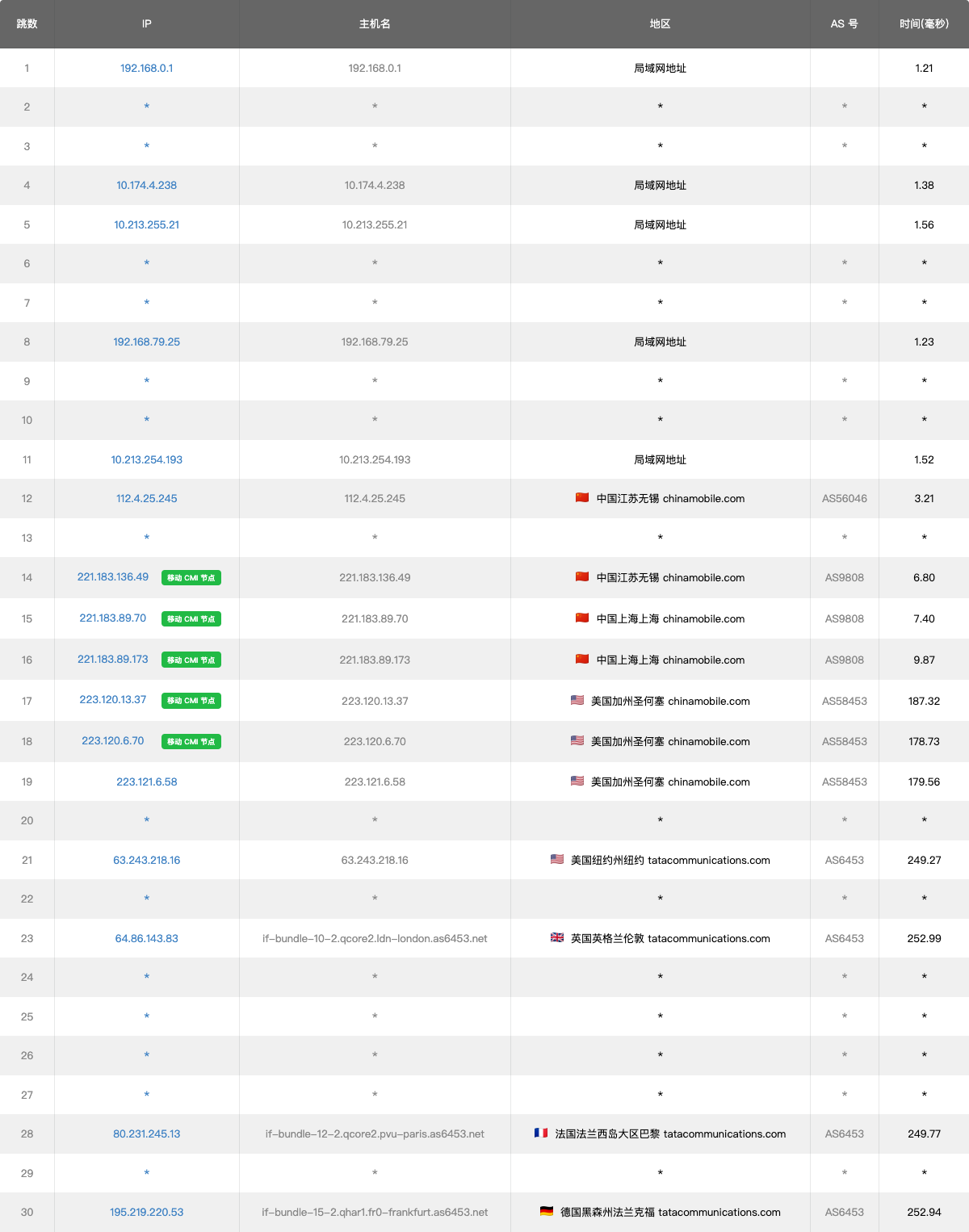The width and height of the screenshot is (969, 1232).
Task: Click the AS 号 column header
Action: point(844,24)
